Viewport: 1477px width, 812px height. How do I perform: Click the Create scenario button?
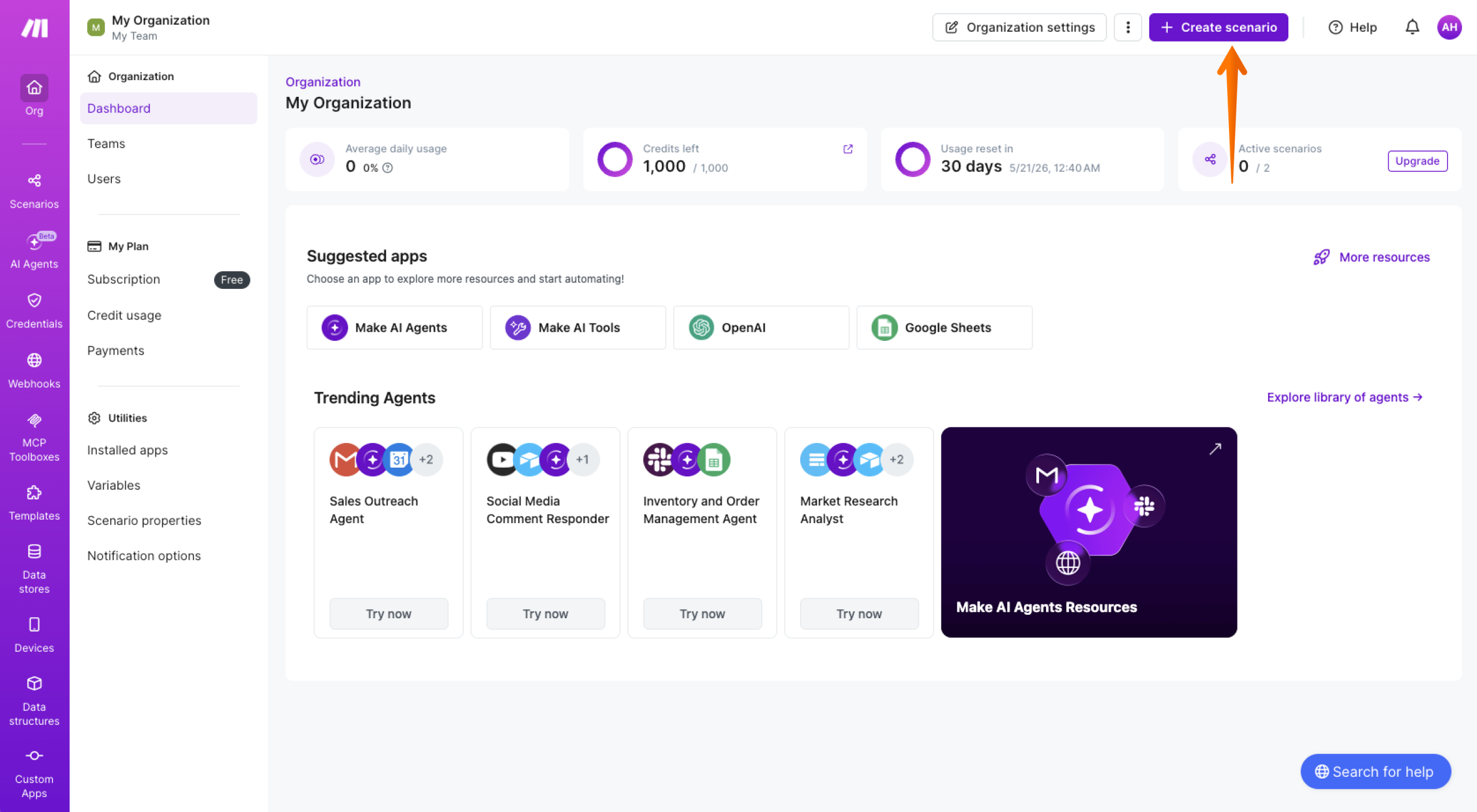[x=1218, y=27]
